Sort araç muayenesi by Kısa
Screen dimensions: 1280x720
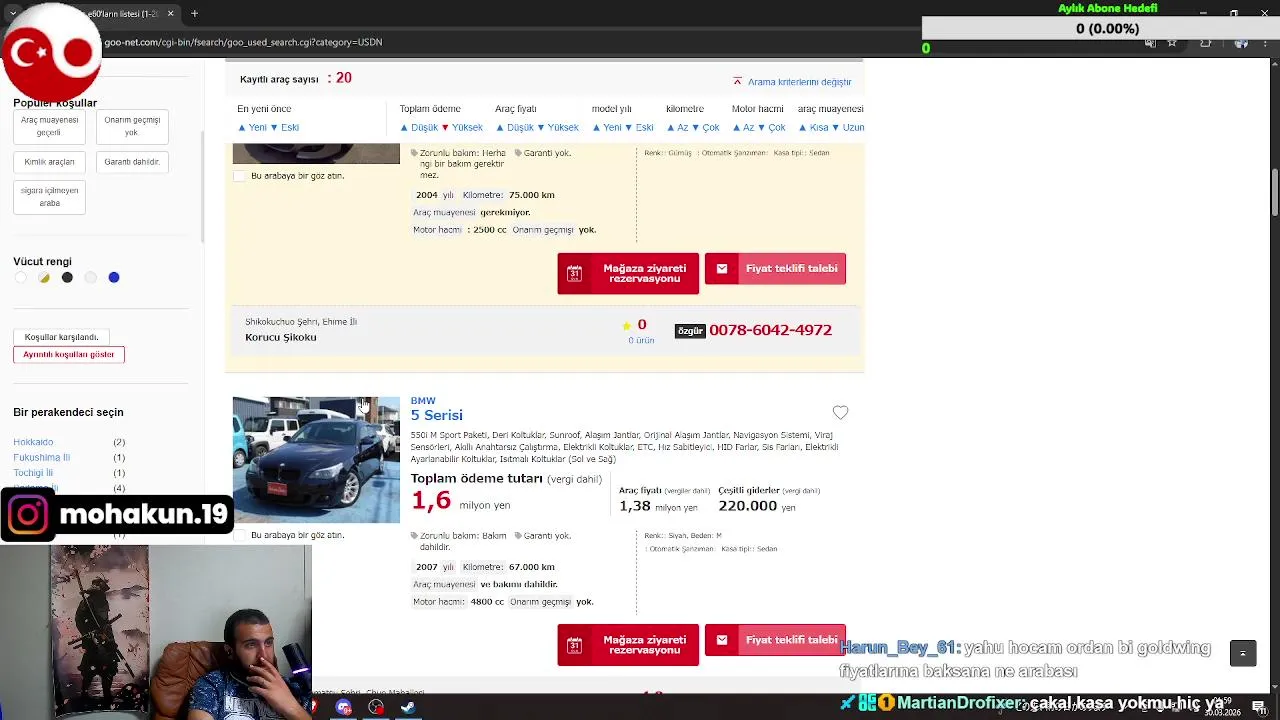[x=814, y=128]
